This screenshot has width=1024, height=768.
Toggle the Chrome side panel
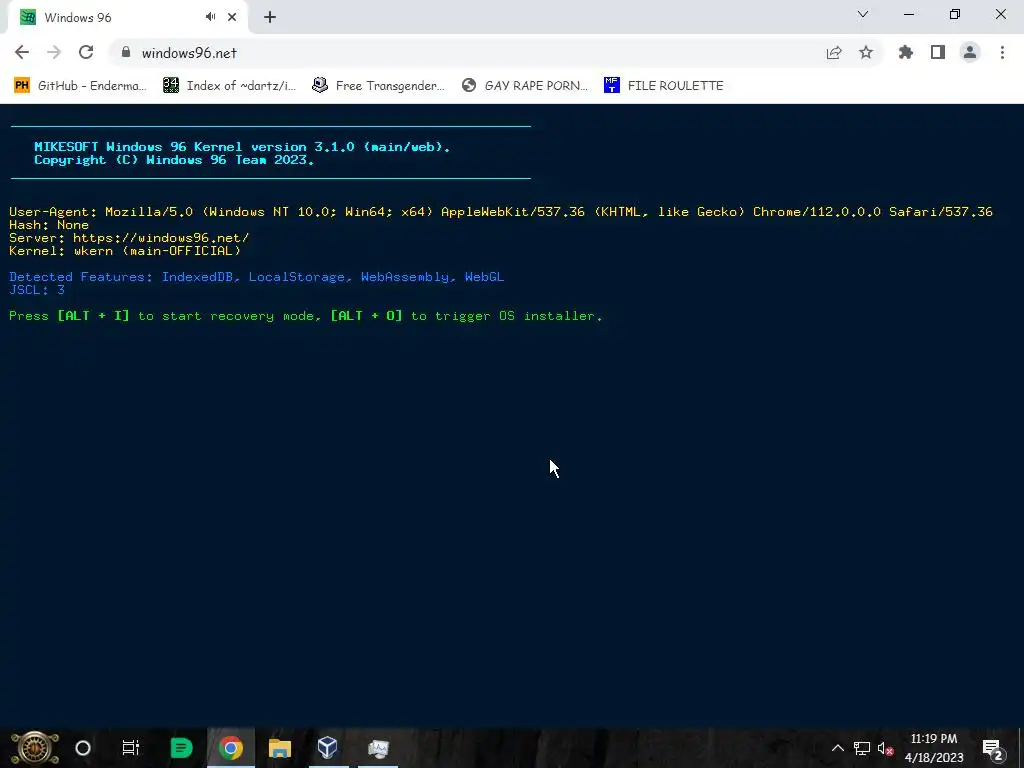(938, 53)
